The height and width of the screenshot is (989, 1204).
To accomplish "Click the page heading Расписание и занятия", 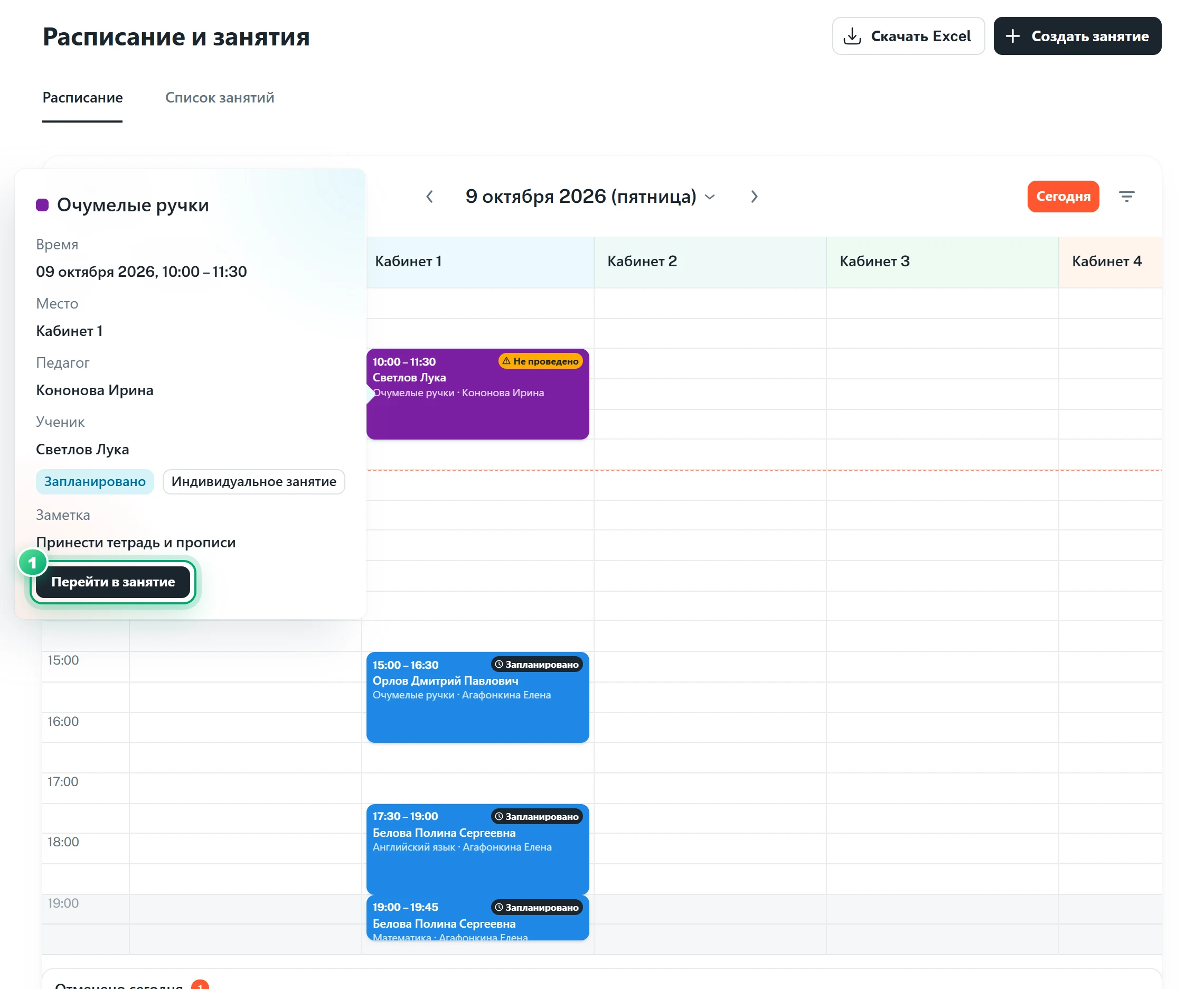I will tap(176, 36).
